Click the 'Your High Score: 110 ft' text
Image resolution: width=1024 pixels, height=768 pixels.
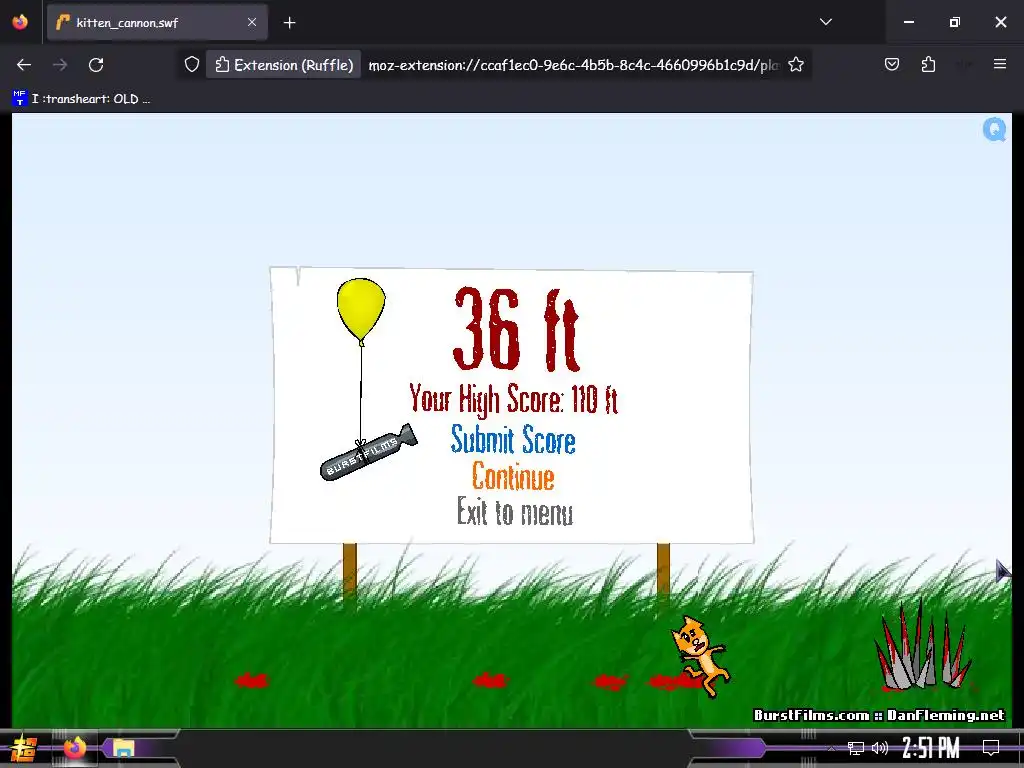pos(513,399)
